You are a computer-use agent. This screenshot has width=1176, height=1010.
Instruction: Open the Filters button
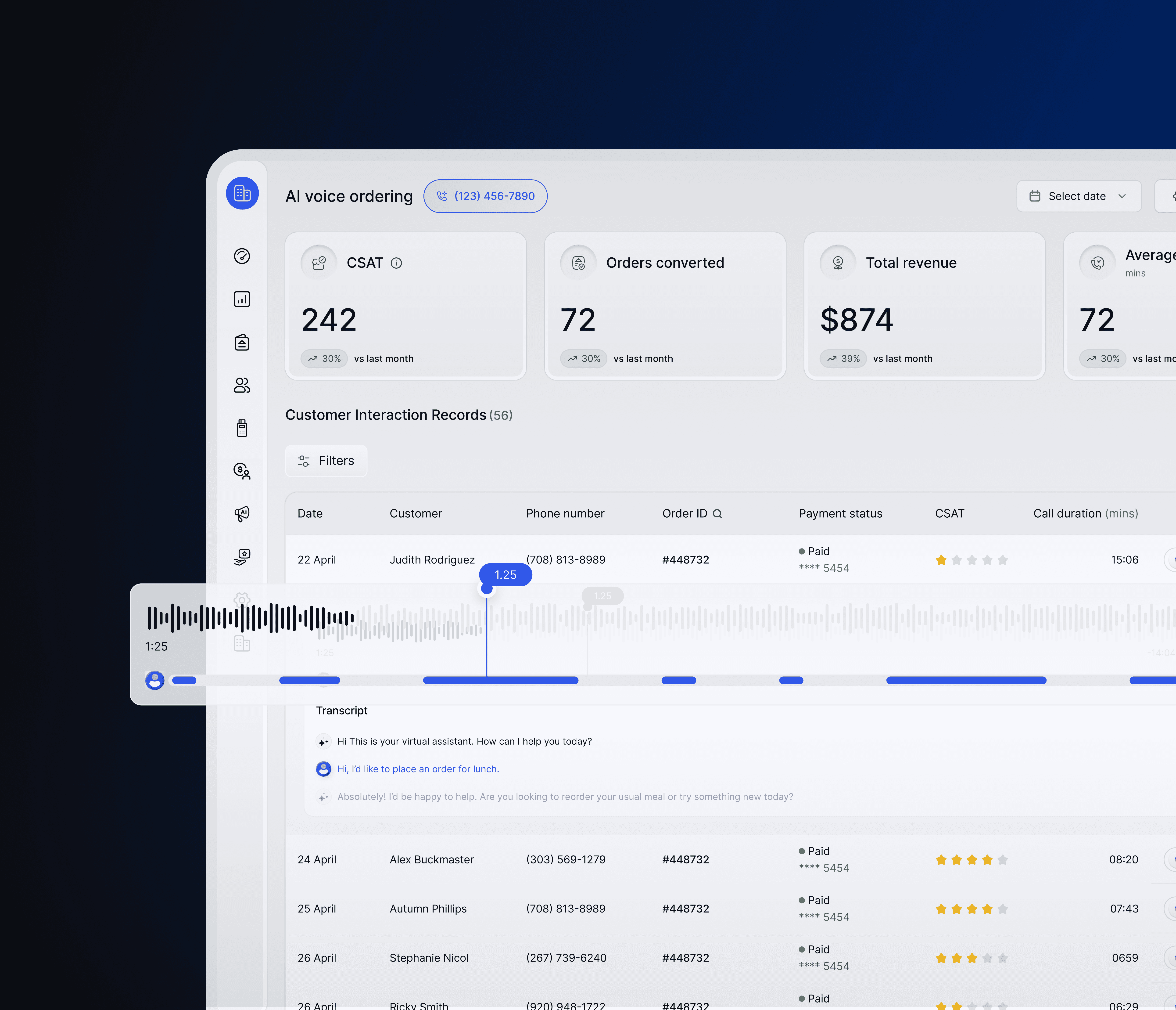tap(326, 461)
